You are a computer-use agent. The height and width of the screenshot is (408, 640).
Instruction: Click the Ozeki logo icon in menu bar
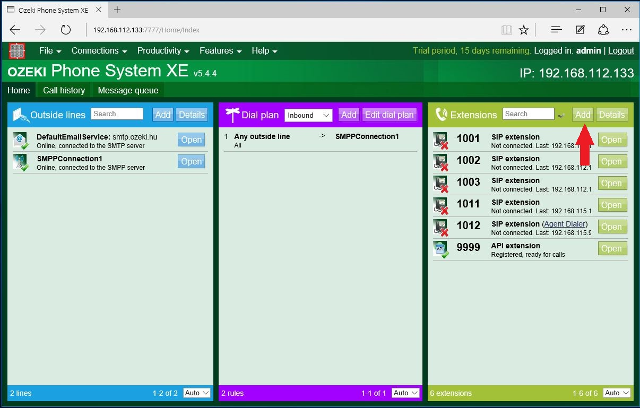(17, 51)
